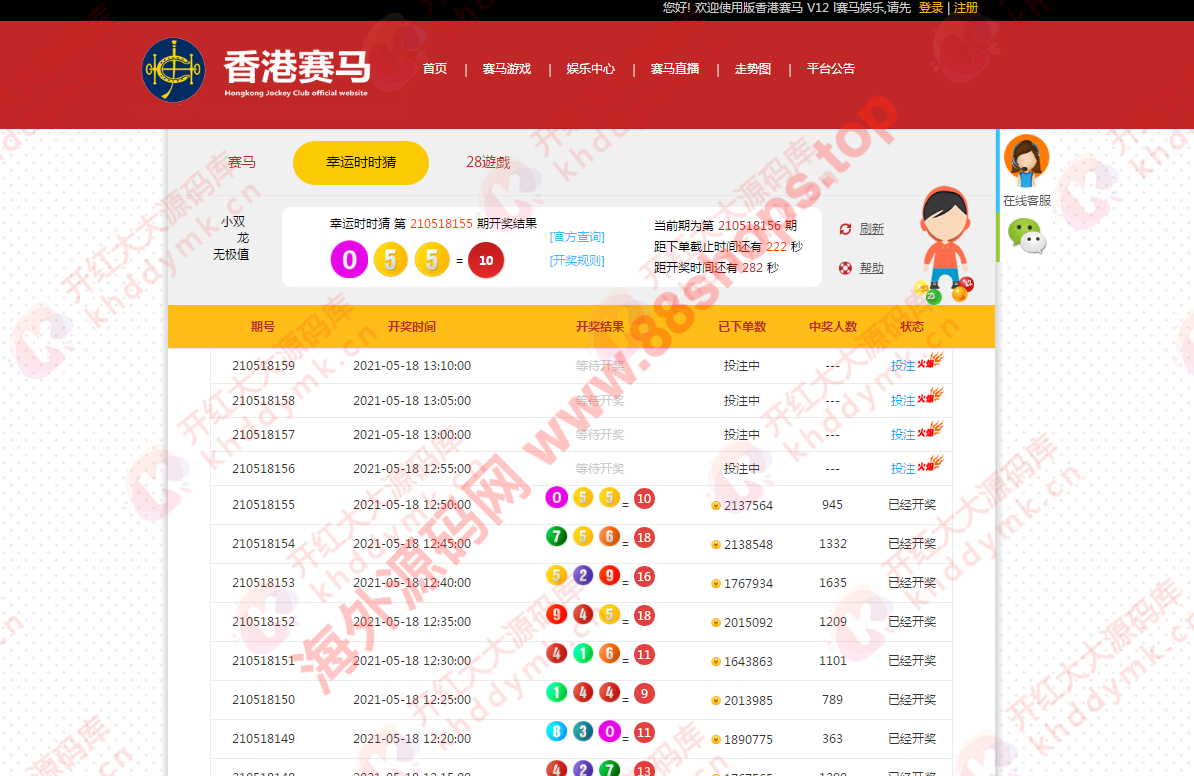The height and width of the screenshot is (776, 1194).
Task: Open 赛马游戏 in the navigation menu
Action: click(506, 69)
